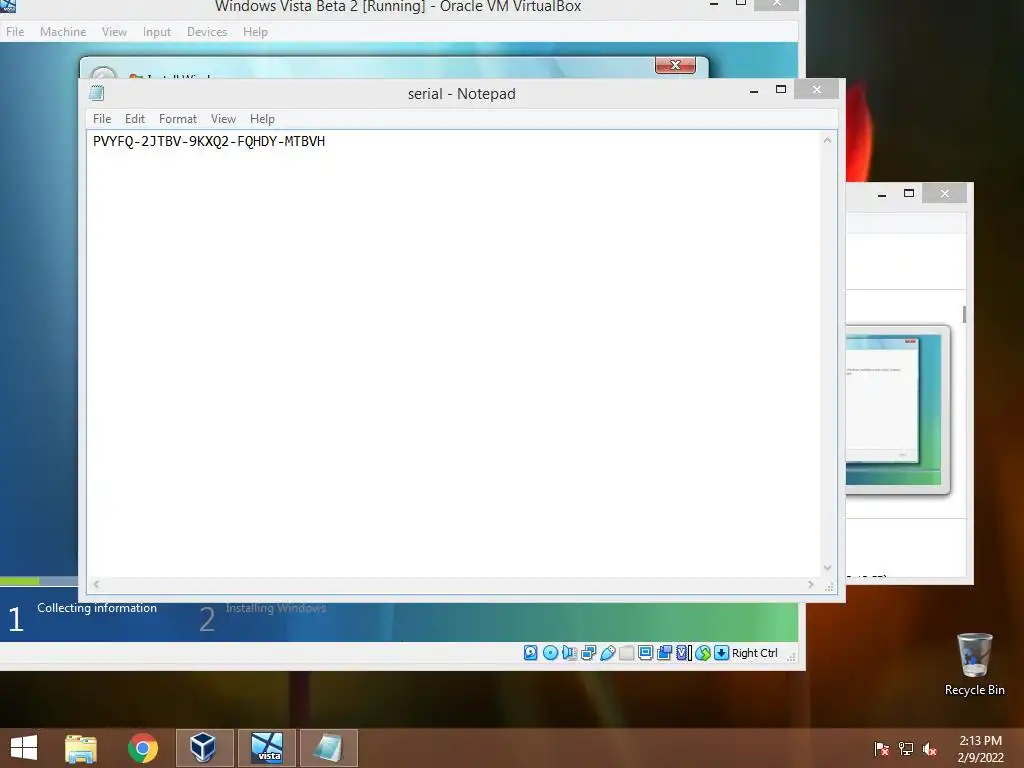The image size is (1024, 768).
Task: Click Notepad horizontal scrollbar right arrow
Action: click(810, 584)
